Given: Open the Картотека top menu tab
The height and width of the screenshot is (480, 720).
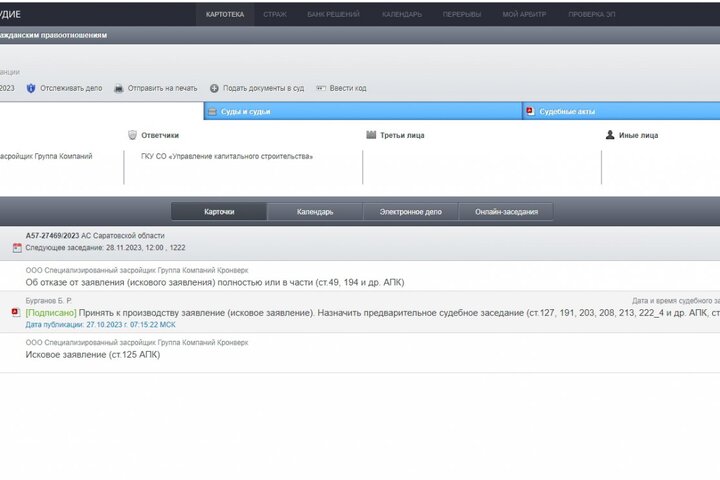Looking at the screenshot, I should (225, 14).
